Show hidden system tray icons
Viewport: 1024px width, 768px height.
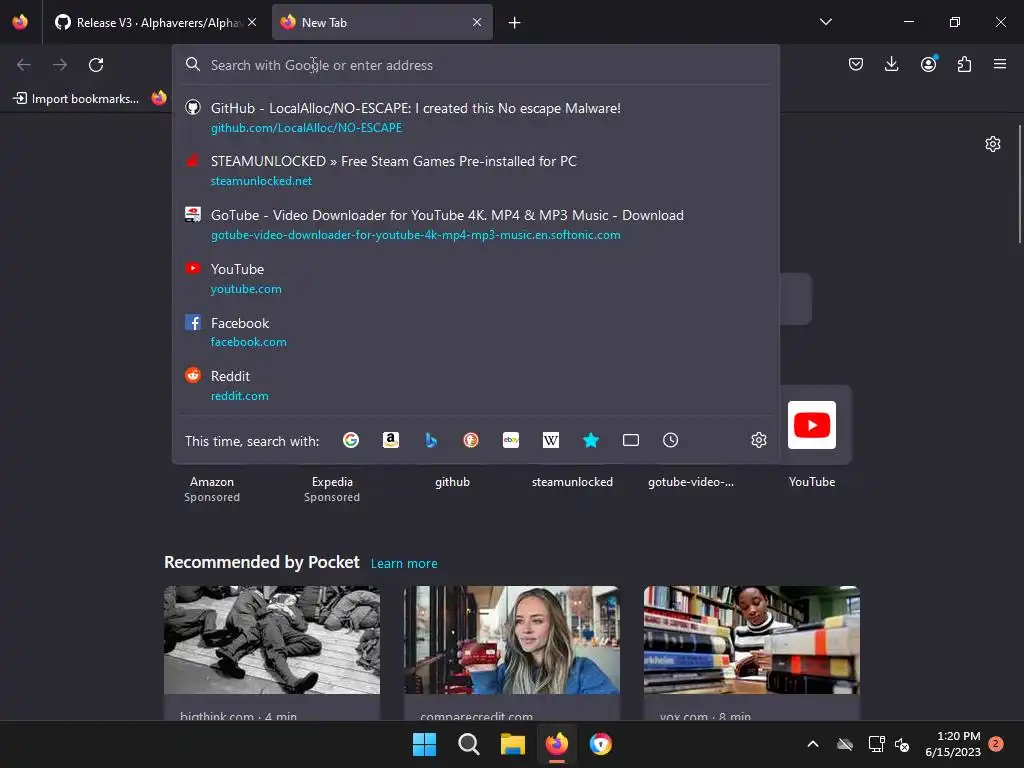point(813,744)
